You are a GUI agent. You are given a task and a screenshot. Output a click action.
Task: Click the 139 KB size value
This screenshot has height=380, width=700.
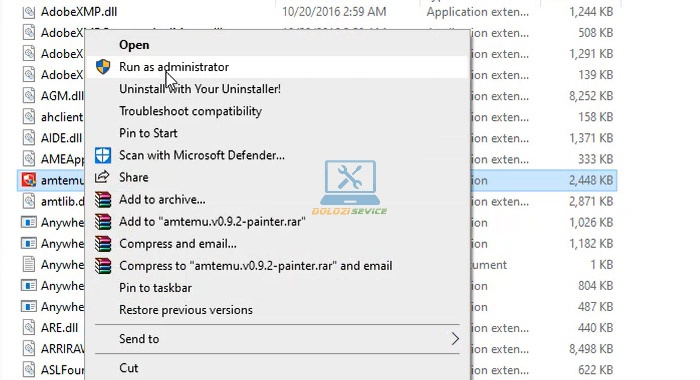(596, 75)
